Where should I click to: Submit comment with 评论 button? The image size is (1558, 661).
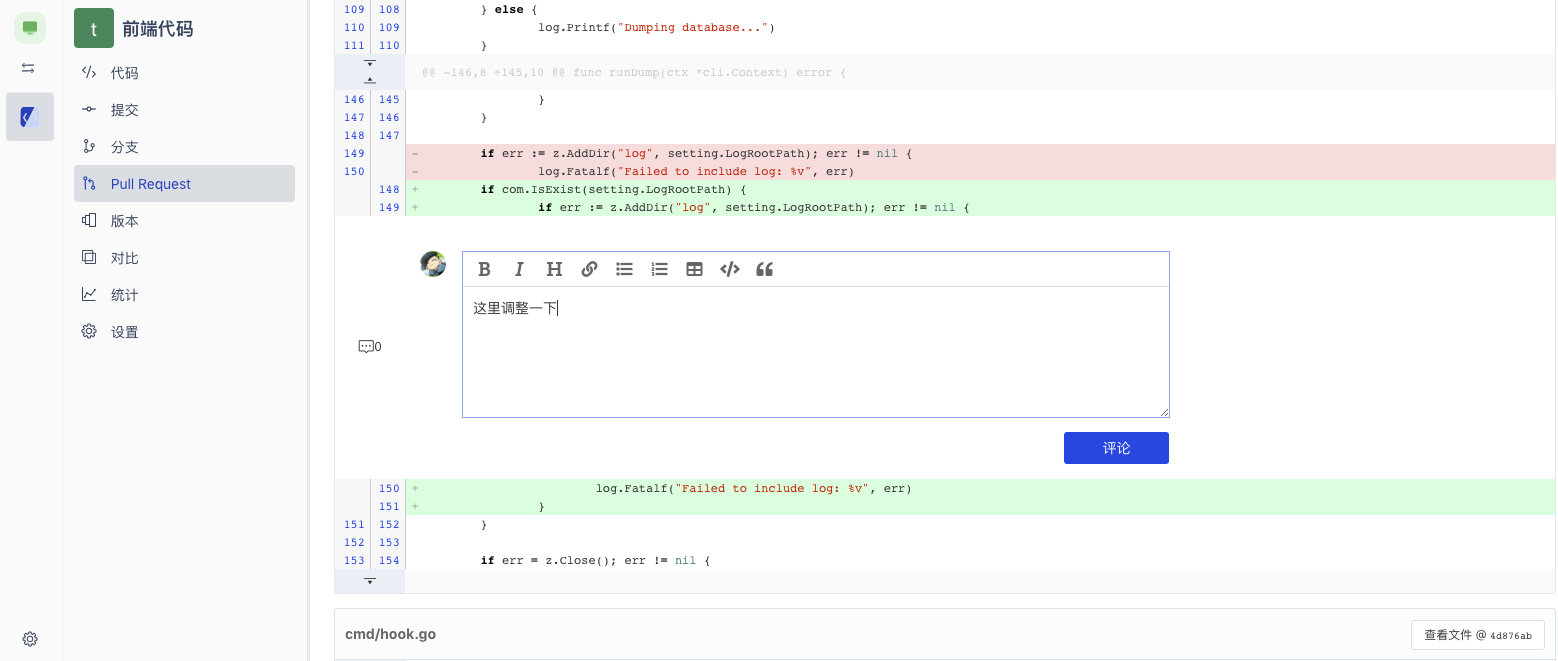click(1115, 448)
